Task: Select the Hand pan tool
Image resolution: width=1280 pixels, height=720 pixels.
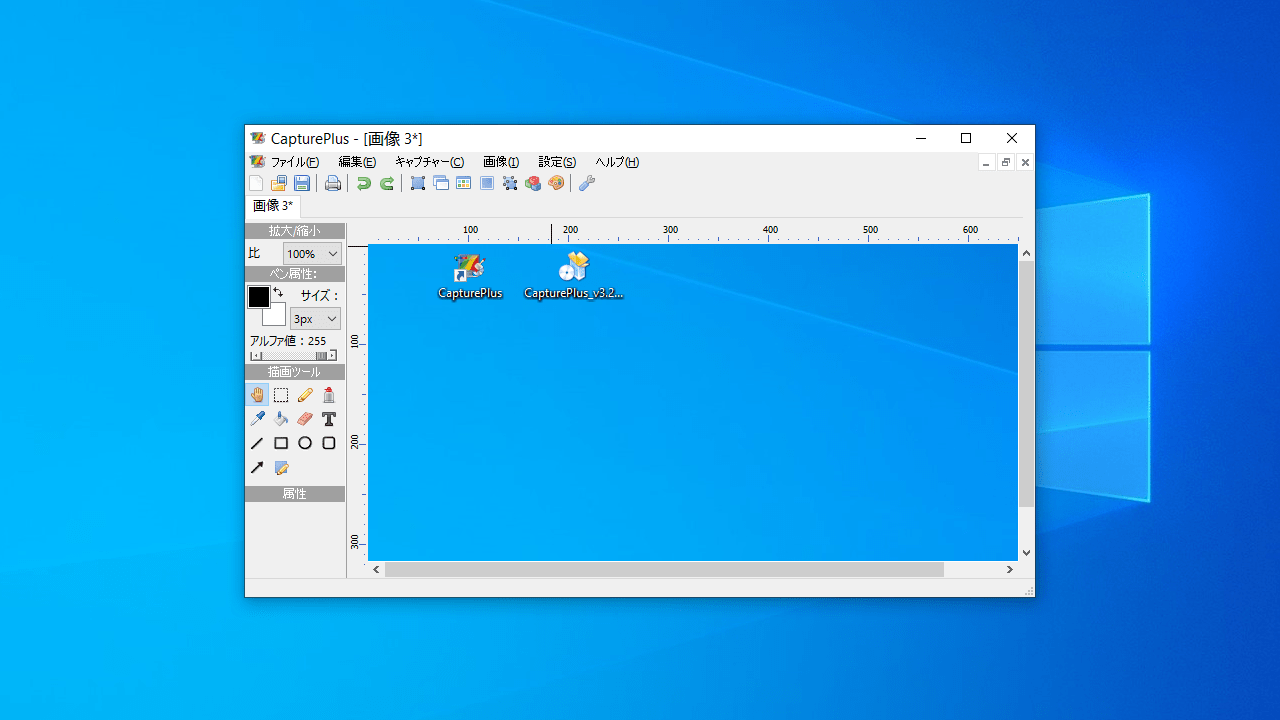Action: tap(257, 395)
